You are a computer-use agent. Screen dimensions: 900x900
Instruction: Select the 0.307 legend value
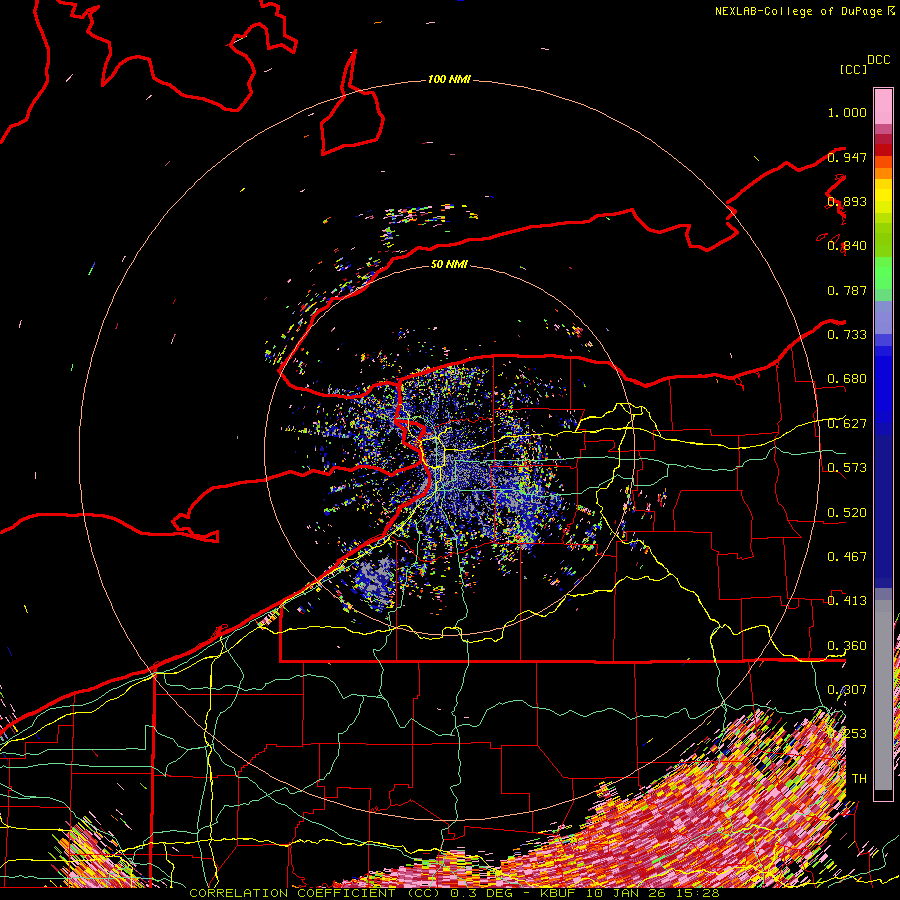coord(847,690)
